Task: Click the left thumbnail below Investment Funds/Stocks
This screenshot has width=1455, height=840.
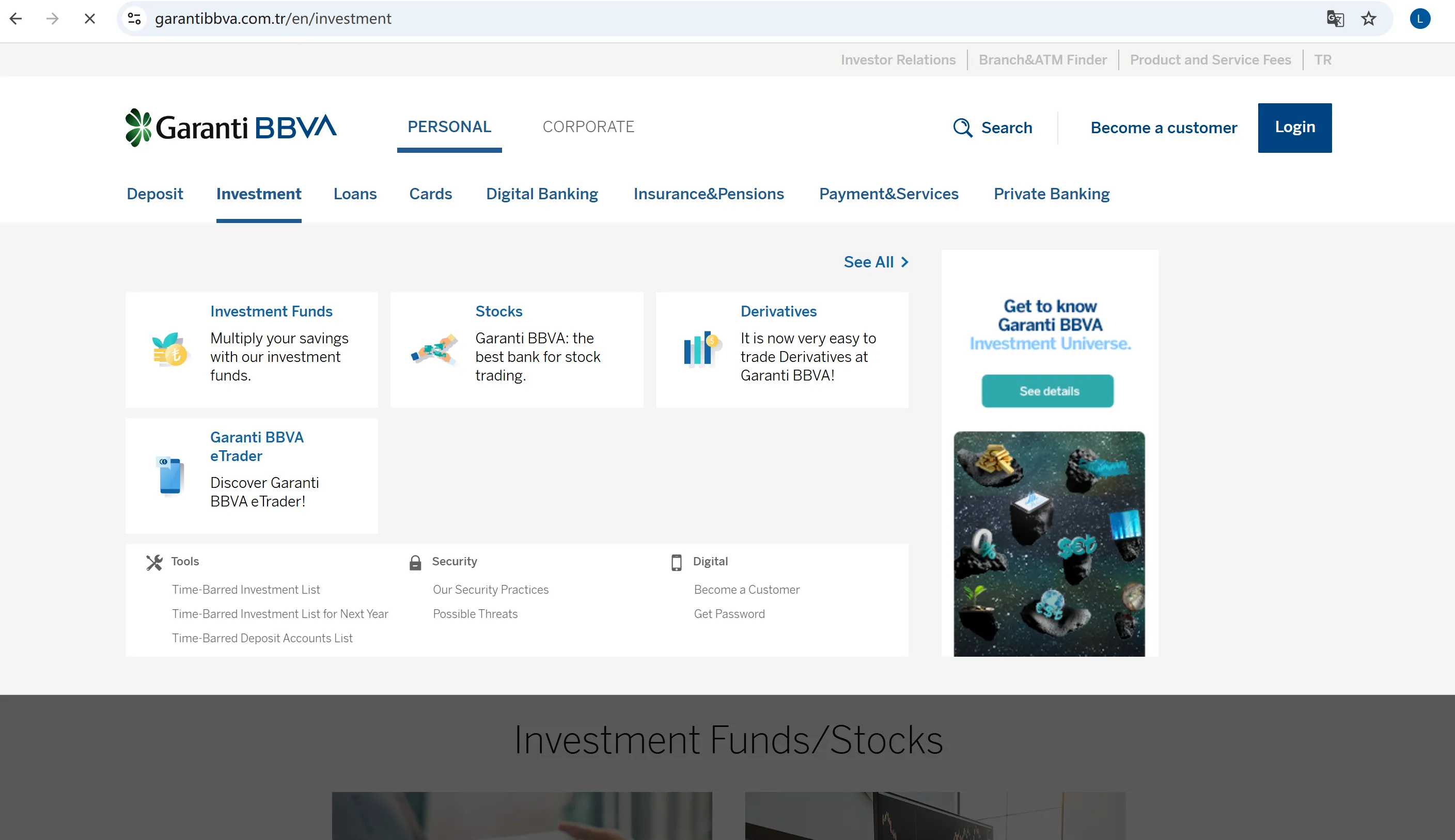Action: tap(522, 816)
